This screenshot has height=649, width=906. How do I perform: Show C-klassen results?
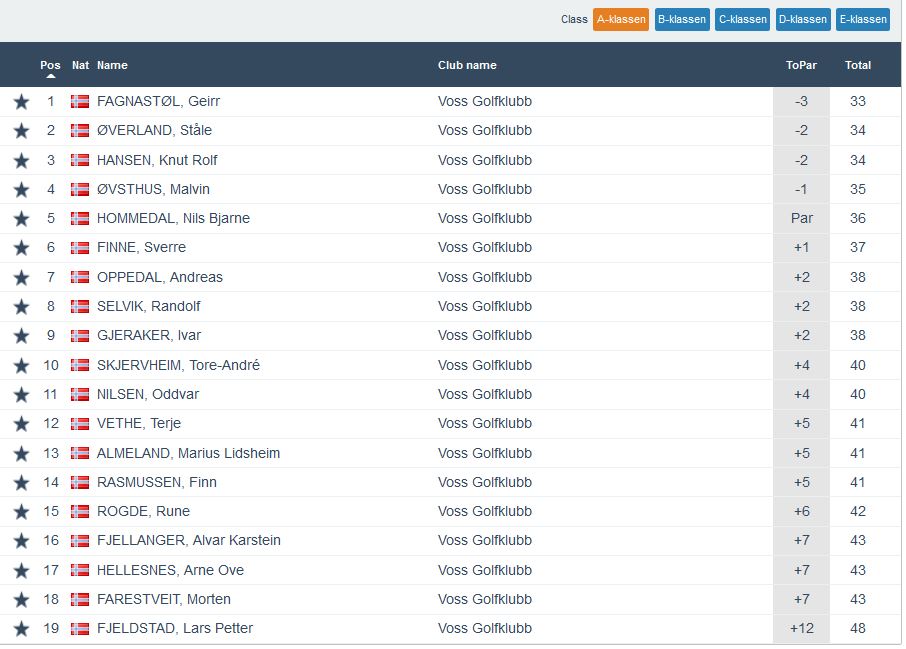tap(742, 20)
